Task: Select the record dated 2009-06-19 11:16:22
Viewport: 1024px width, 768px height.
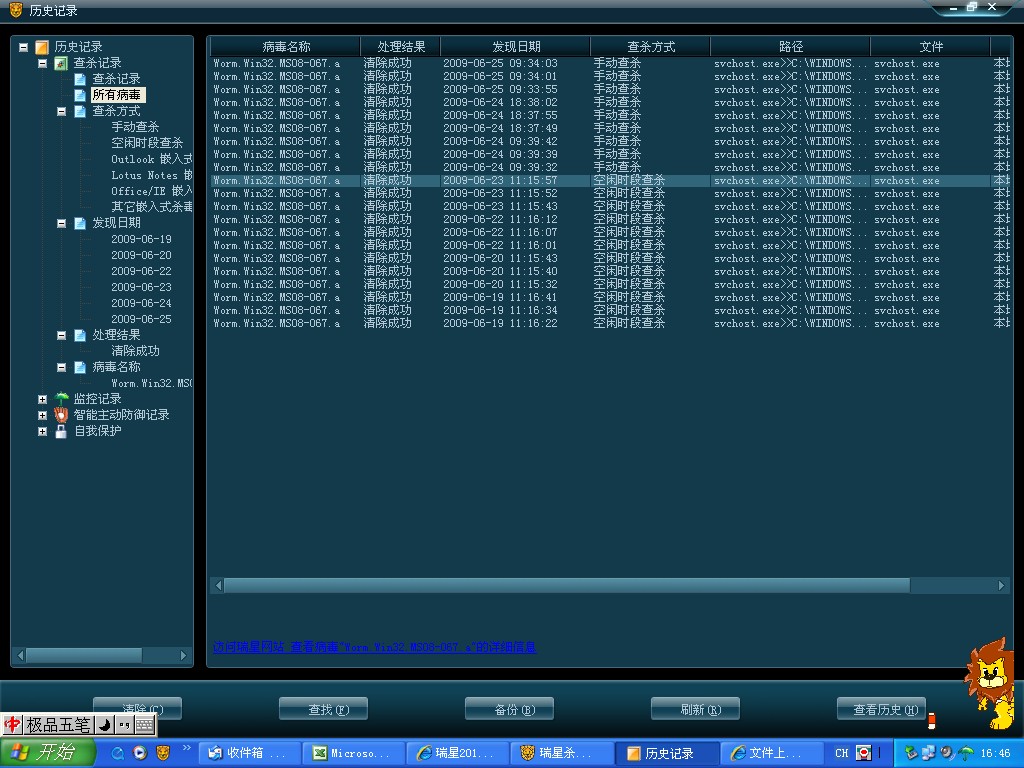Action: [x=608, y=323]
